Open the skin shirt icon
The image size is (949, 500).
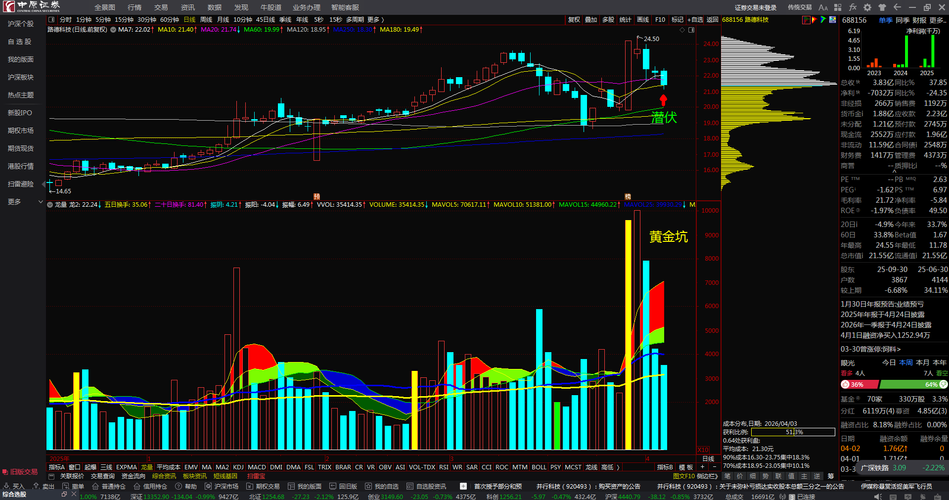(x=882, y=7)
